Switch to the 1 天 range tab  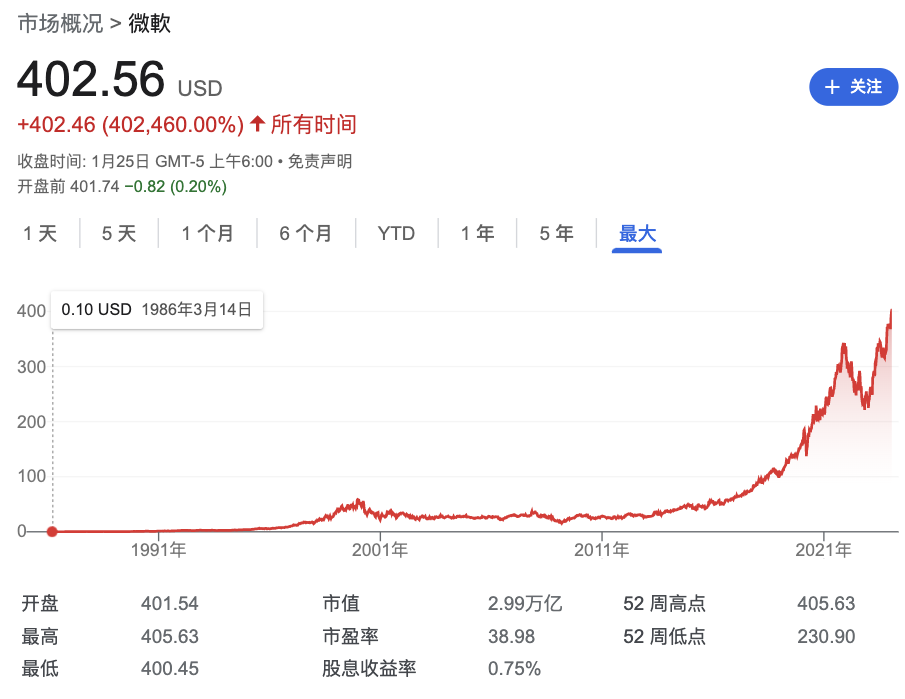(40, 233)
